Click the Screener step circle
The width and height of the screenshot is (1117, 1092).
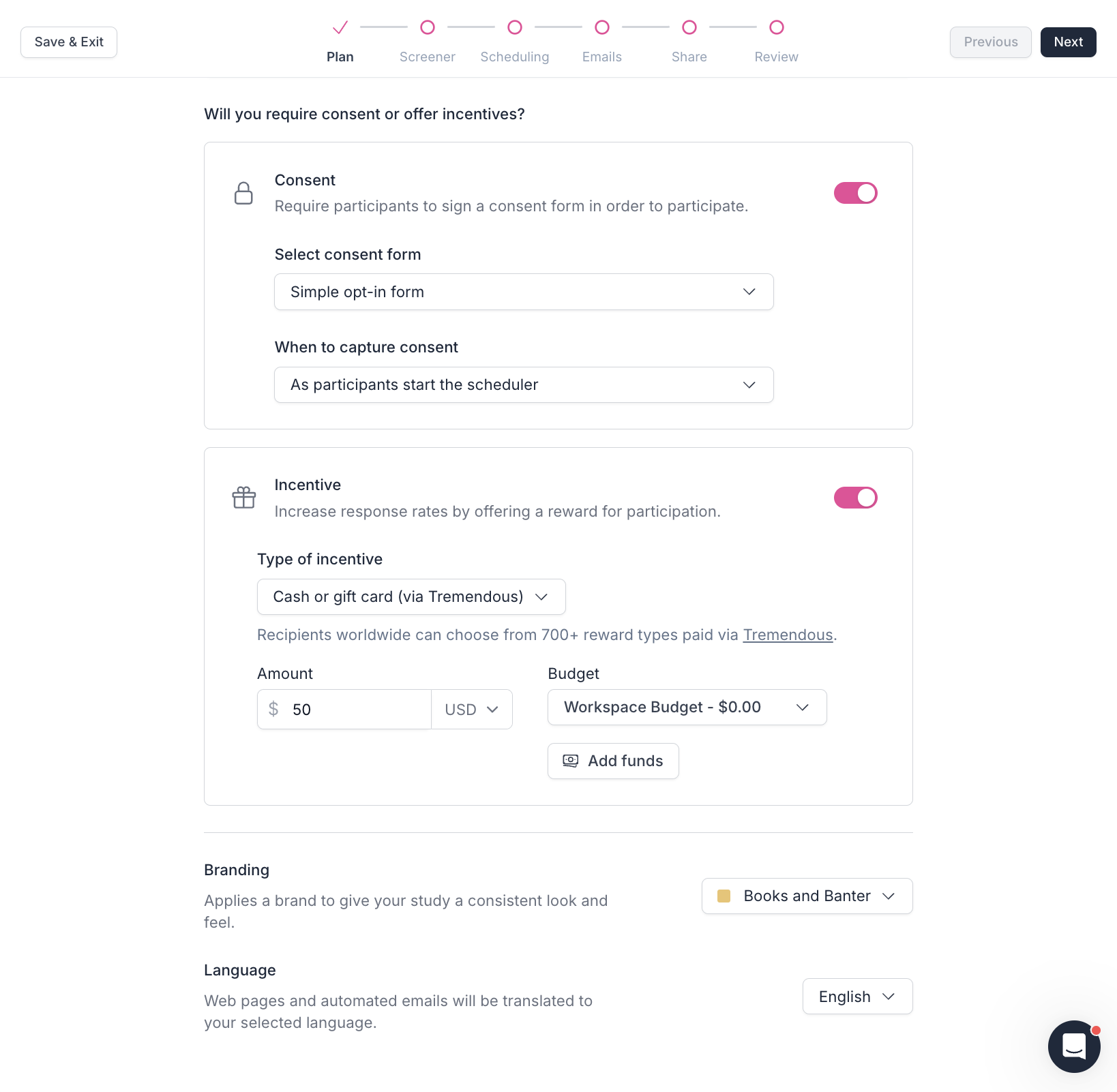coord(428,27)
